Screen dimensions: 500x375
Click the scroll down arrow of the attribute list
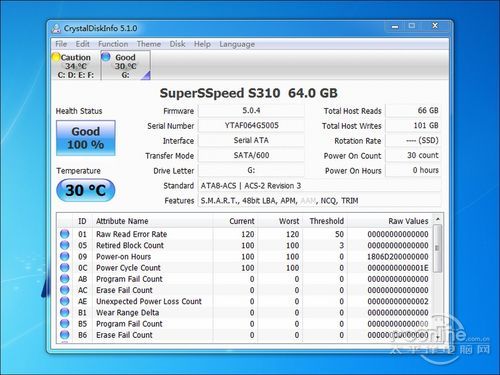438,337
